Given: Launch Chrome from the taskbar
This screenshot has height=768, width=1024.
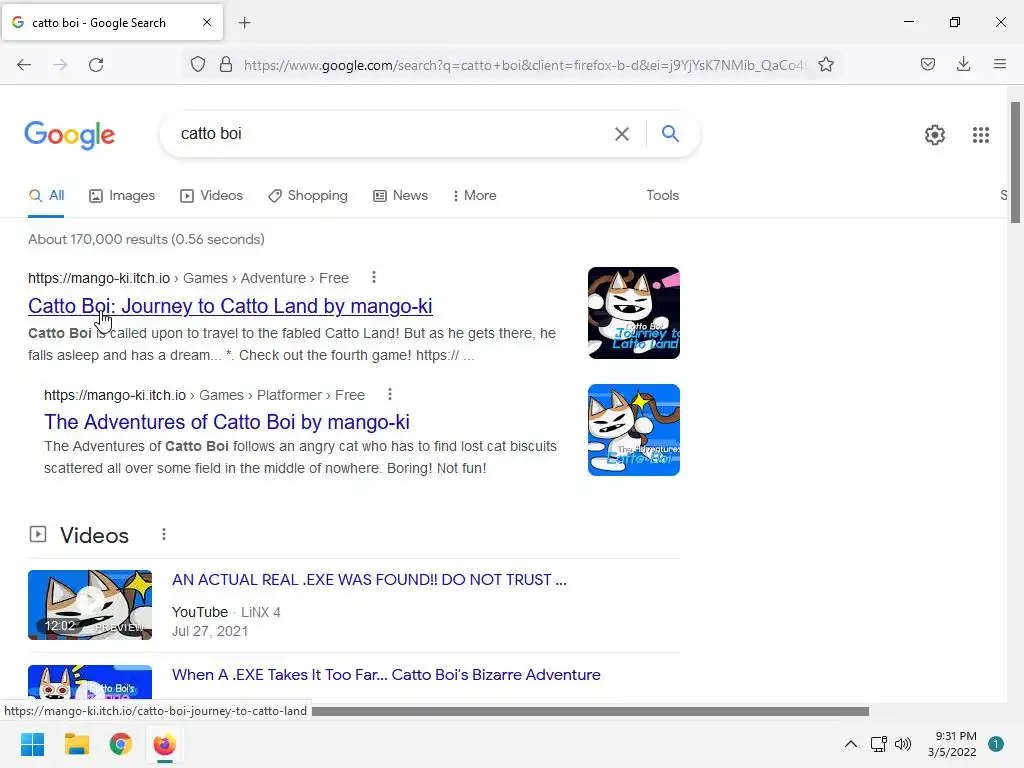Looking at the screenshot, I should point(120,744).
